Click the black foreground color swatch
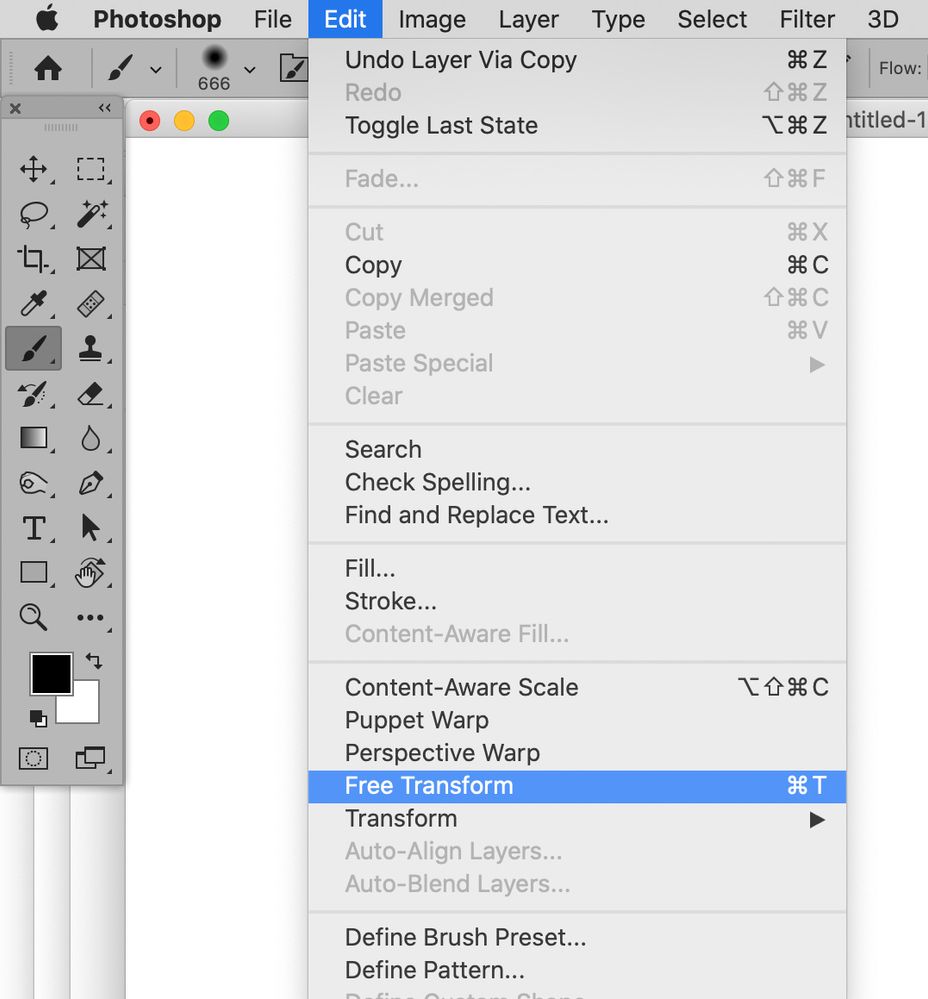This screenshot has width=928, height=999. [50, 674]
